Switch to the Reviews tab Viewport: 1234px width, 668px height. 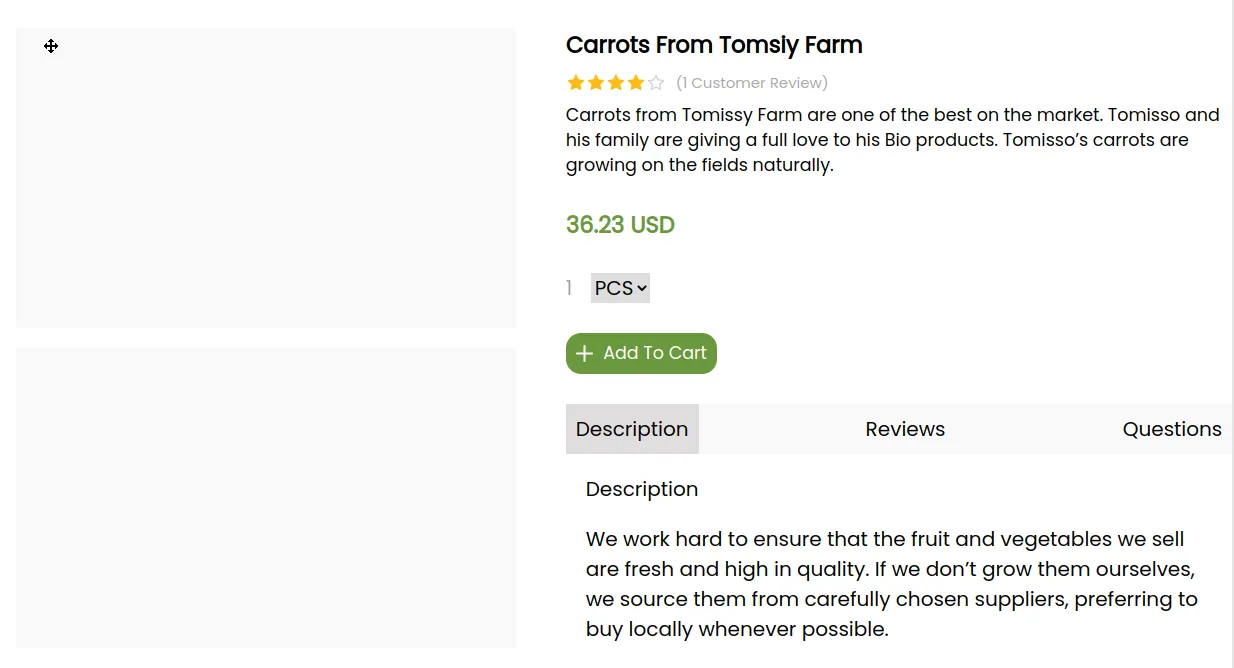point(905,429)
